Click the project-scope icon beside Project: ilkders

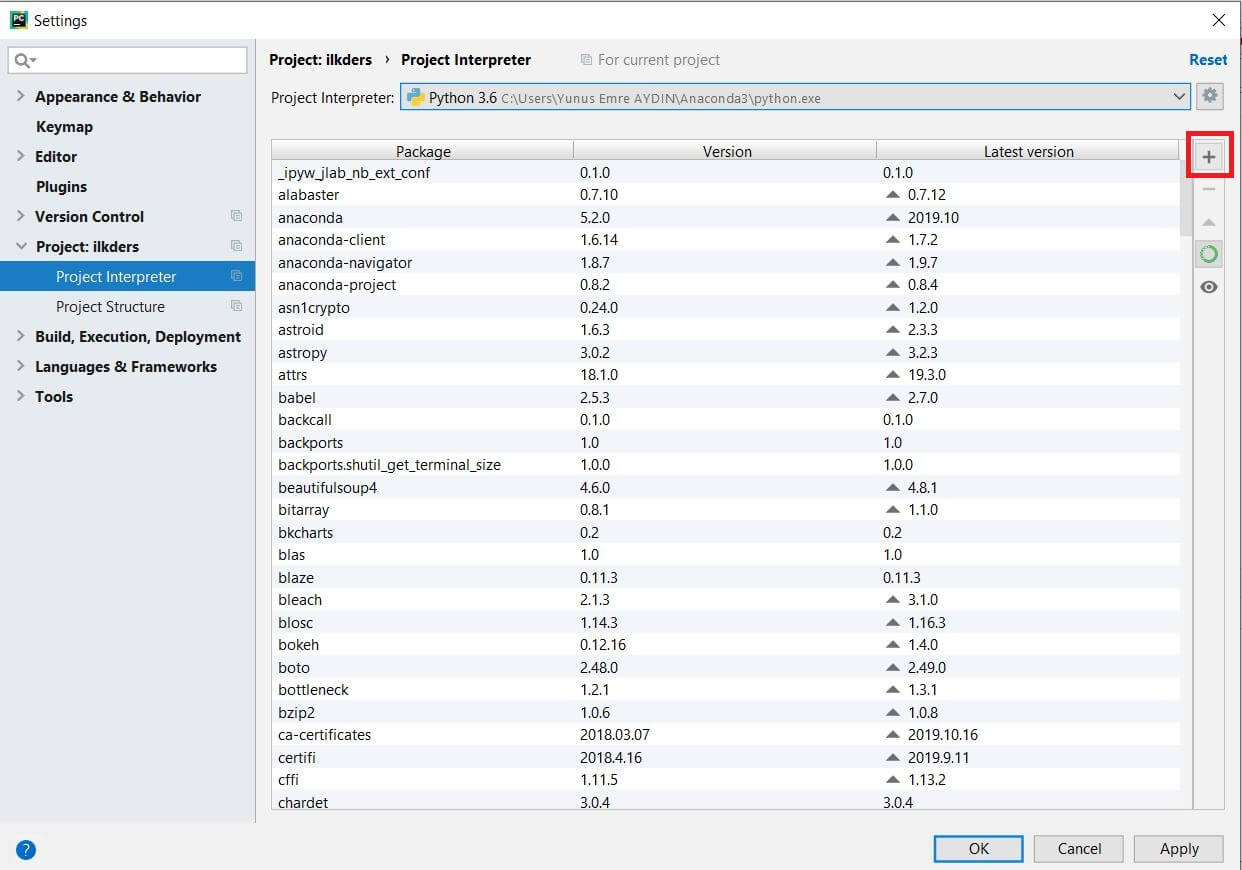pyautogui.click(x=236, y=246)
